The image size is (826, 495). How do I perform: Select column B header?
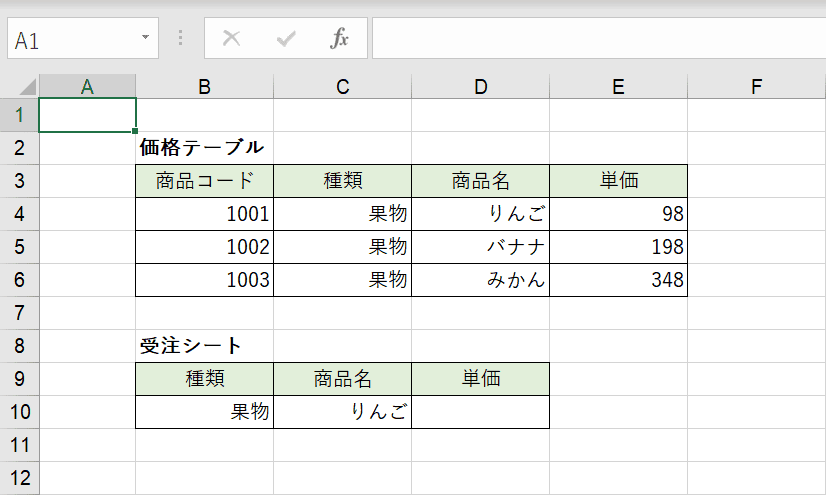[204, 86]
